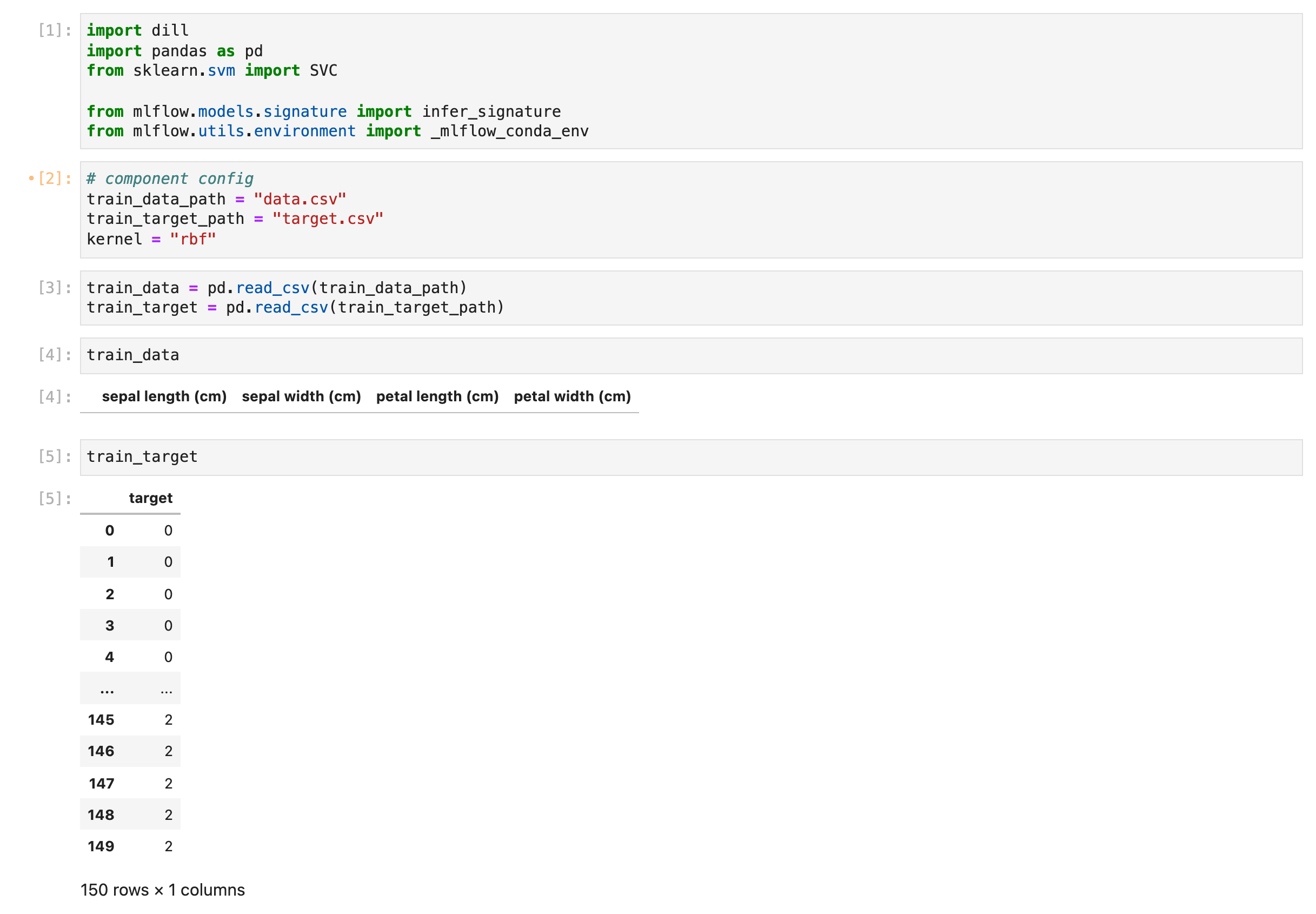Click the component config code cell [2]

[x=691, y=210]
